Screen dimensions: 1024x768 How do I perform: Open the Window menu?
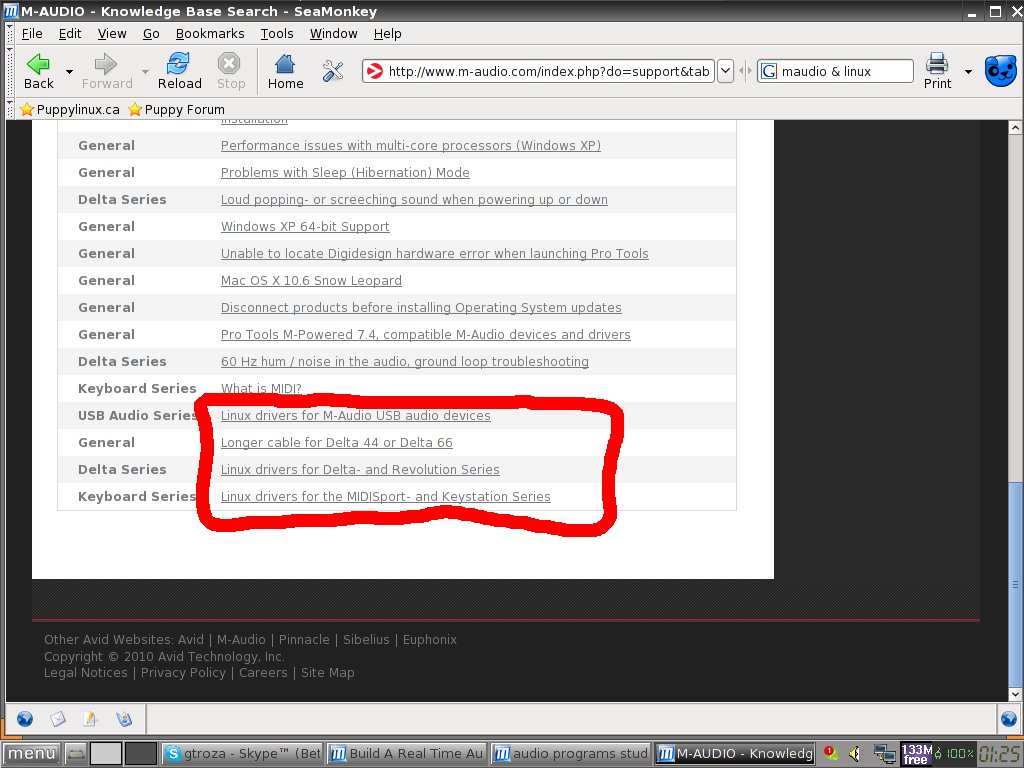point(333,33)
